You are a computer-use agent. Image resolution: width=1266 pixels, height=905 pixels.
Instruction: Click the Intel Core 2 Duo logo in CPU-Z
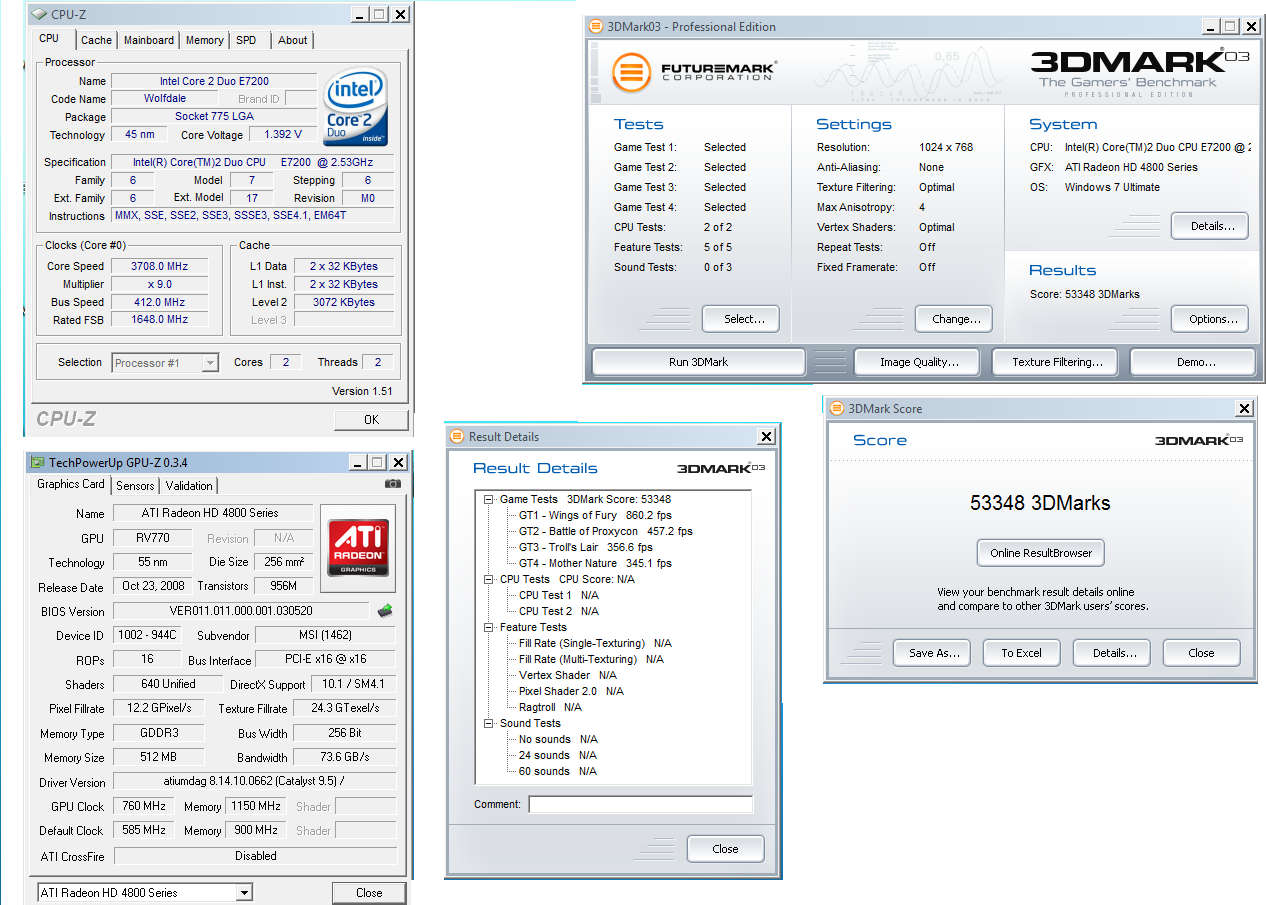[x=355, y=108]
